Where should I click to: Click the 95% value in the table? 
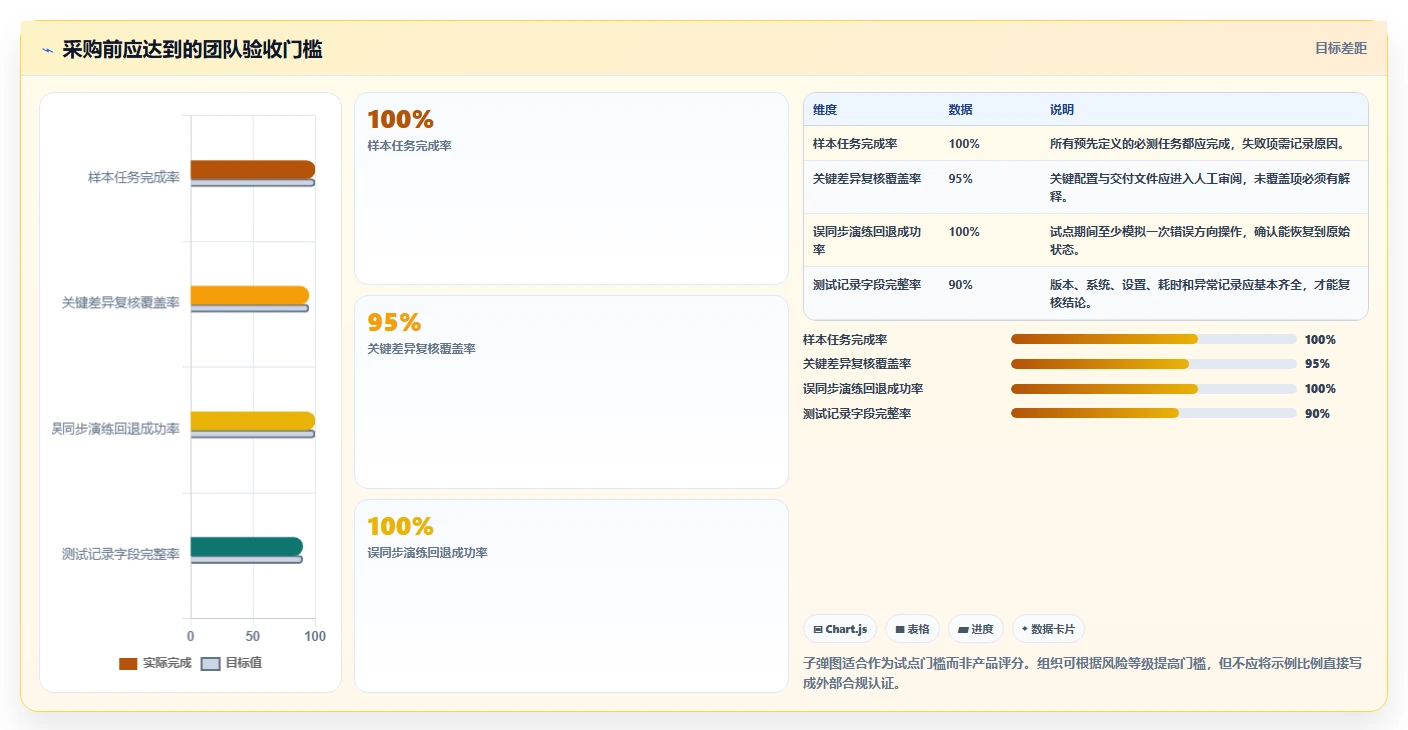961,179
